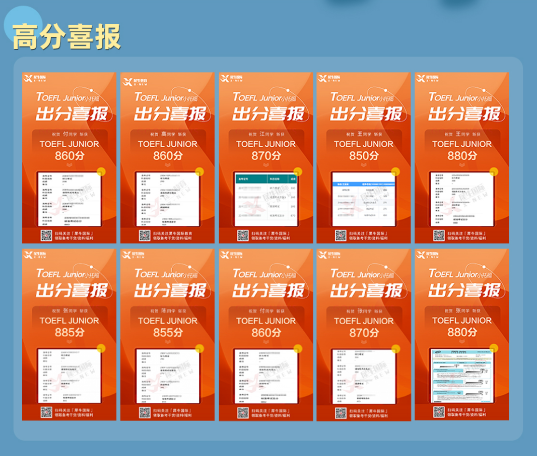Open the score report image on the 850分 poster
The width and height of the screenshot is (537, 456).
coord(364,199)
